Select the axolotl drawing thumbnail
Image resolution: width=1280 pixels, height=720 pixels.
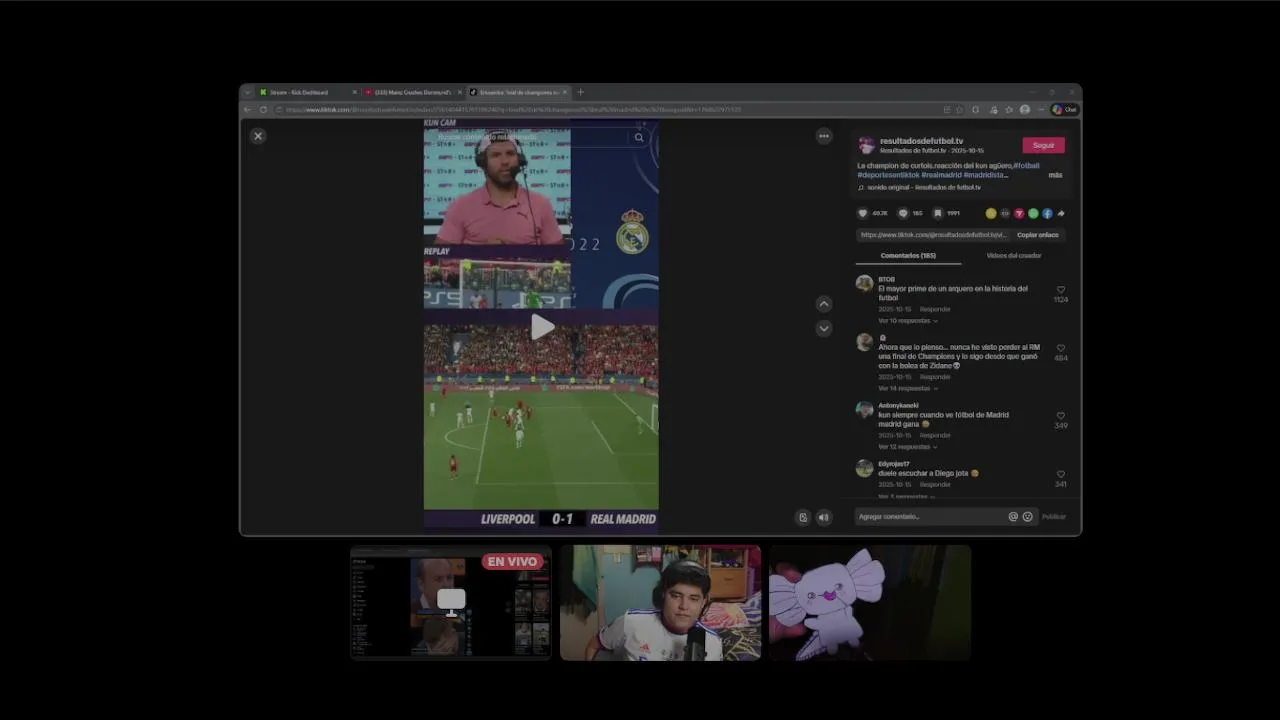point(870,602)
